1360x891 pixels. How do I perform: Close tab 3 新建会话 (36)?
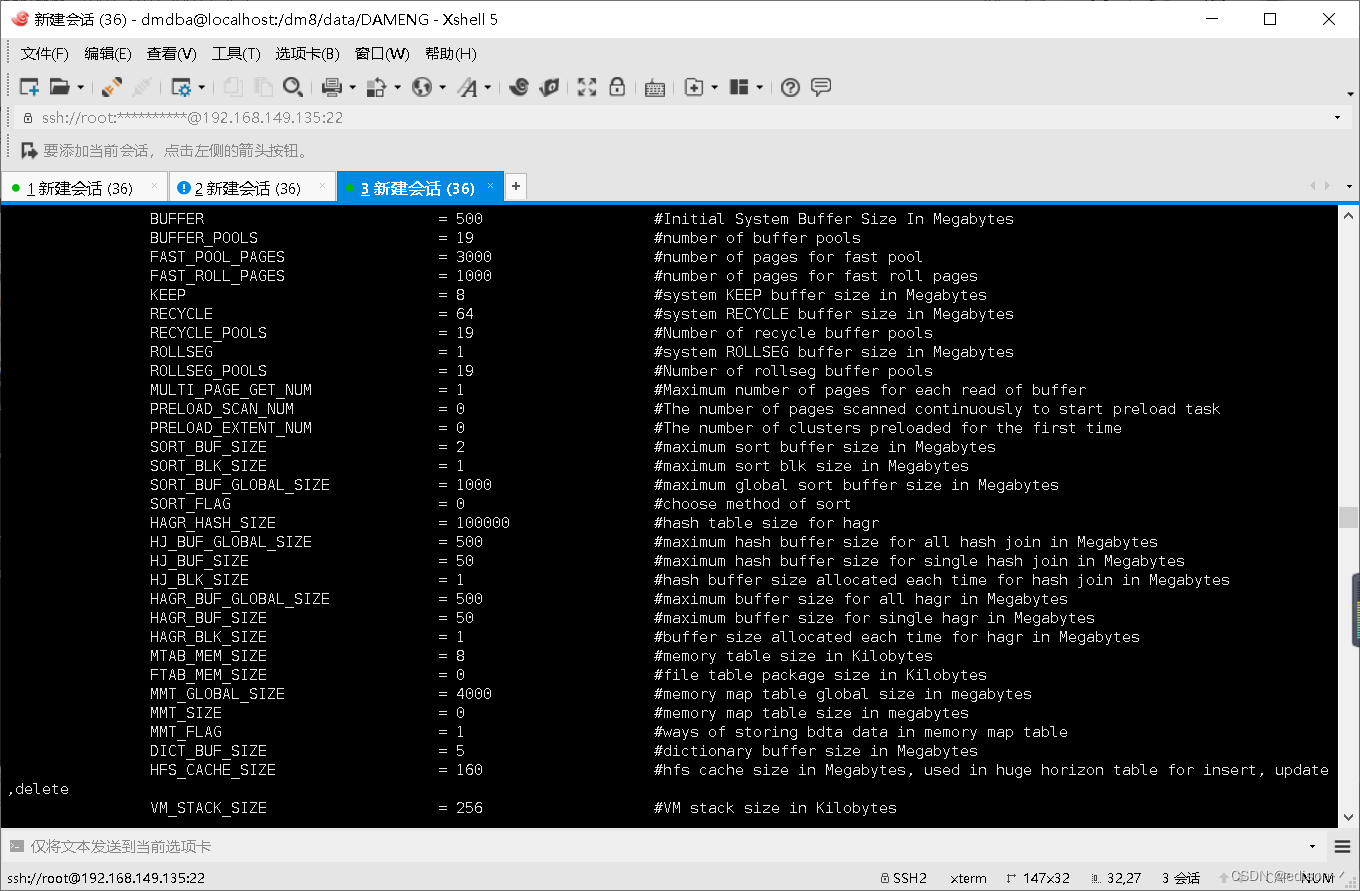[490, 186]
